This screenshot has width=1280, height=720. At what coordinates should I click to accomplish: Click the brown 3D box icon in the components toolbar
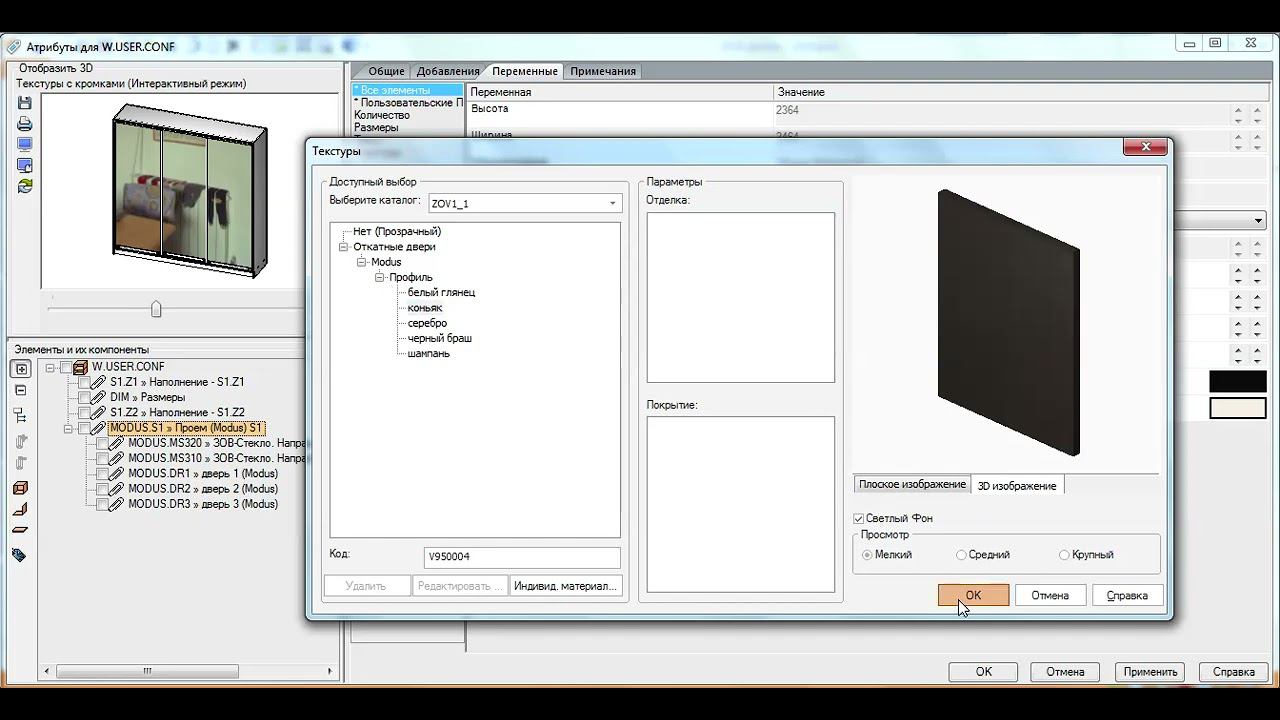click(x=20, y=488)
